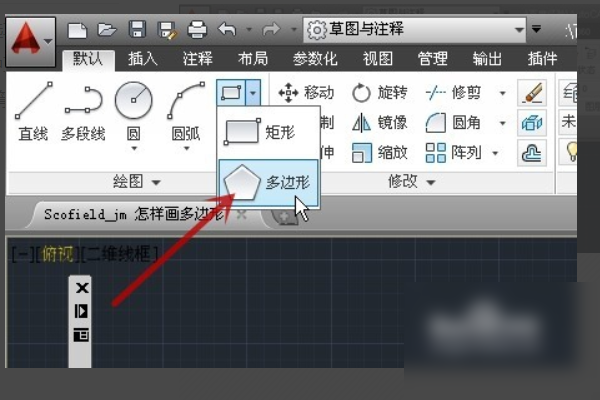Open the 管理 ribbon tab
Screen dimensions: 600x400
tap(432, 59)
